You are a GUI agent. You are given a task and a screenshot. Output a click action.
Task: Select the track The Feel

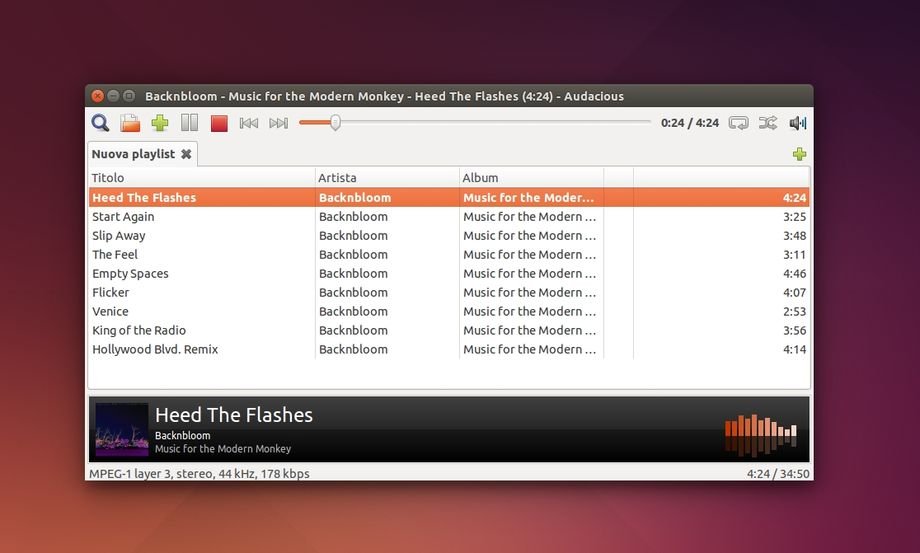pyautogui.click(x=449, y=255)
